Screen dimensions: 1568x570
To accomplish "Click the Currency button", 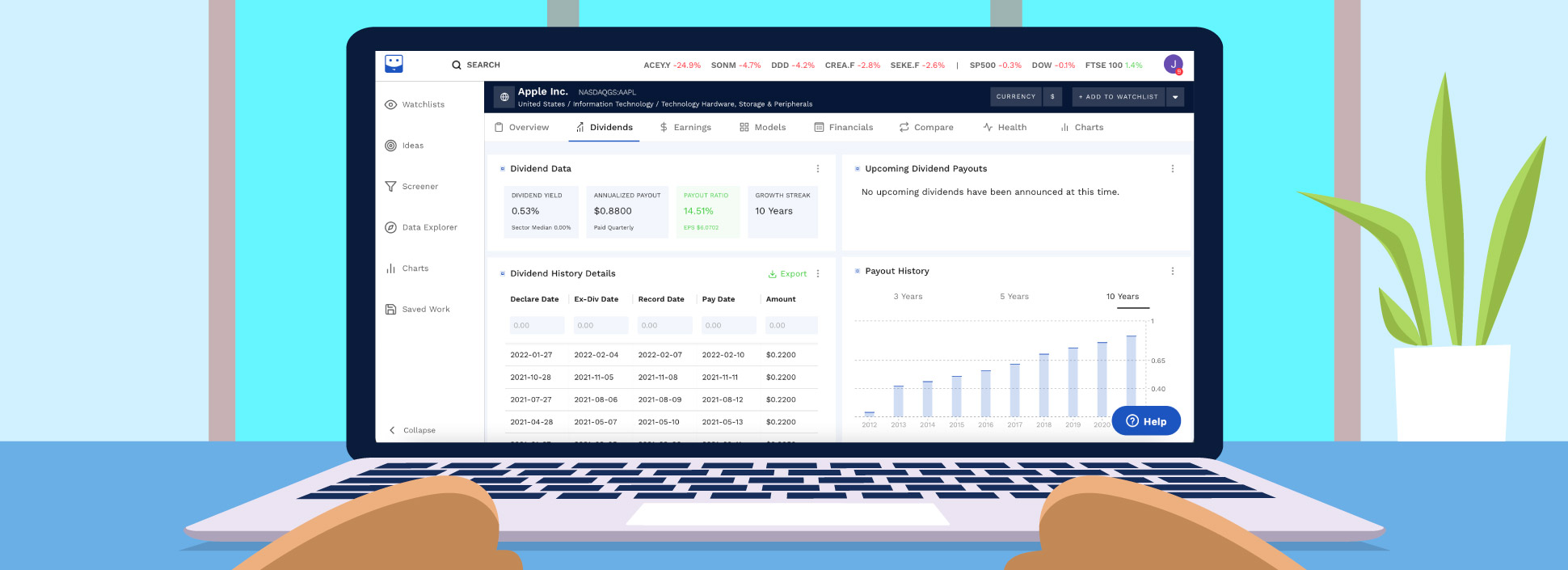I will (1016, 97).
